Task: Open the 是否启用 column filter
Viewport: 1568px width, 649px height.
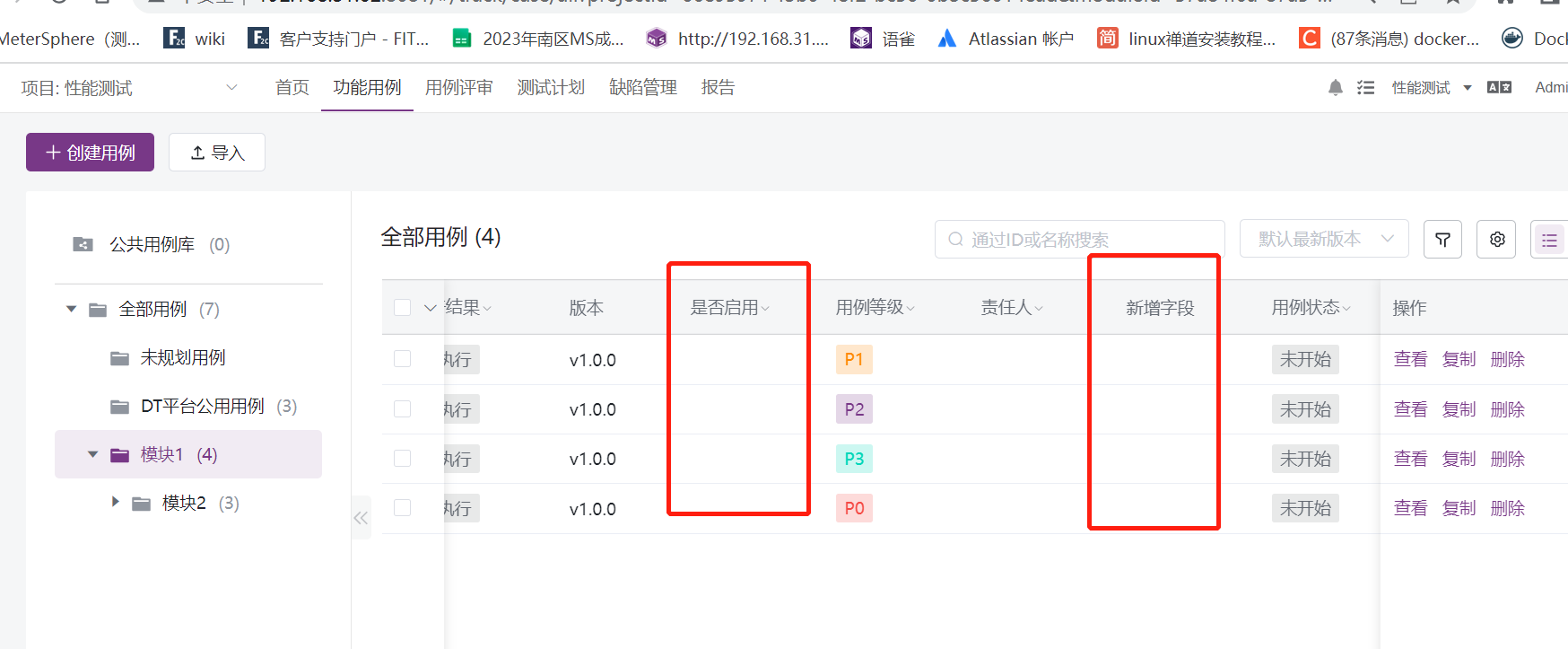Action: pyautogui.click(x=765, y=308)
